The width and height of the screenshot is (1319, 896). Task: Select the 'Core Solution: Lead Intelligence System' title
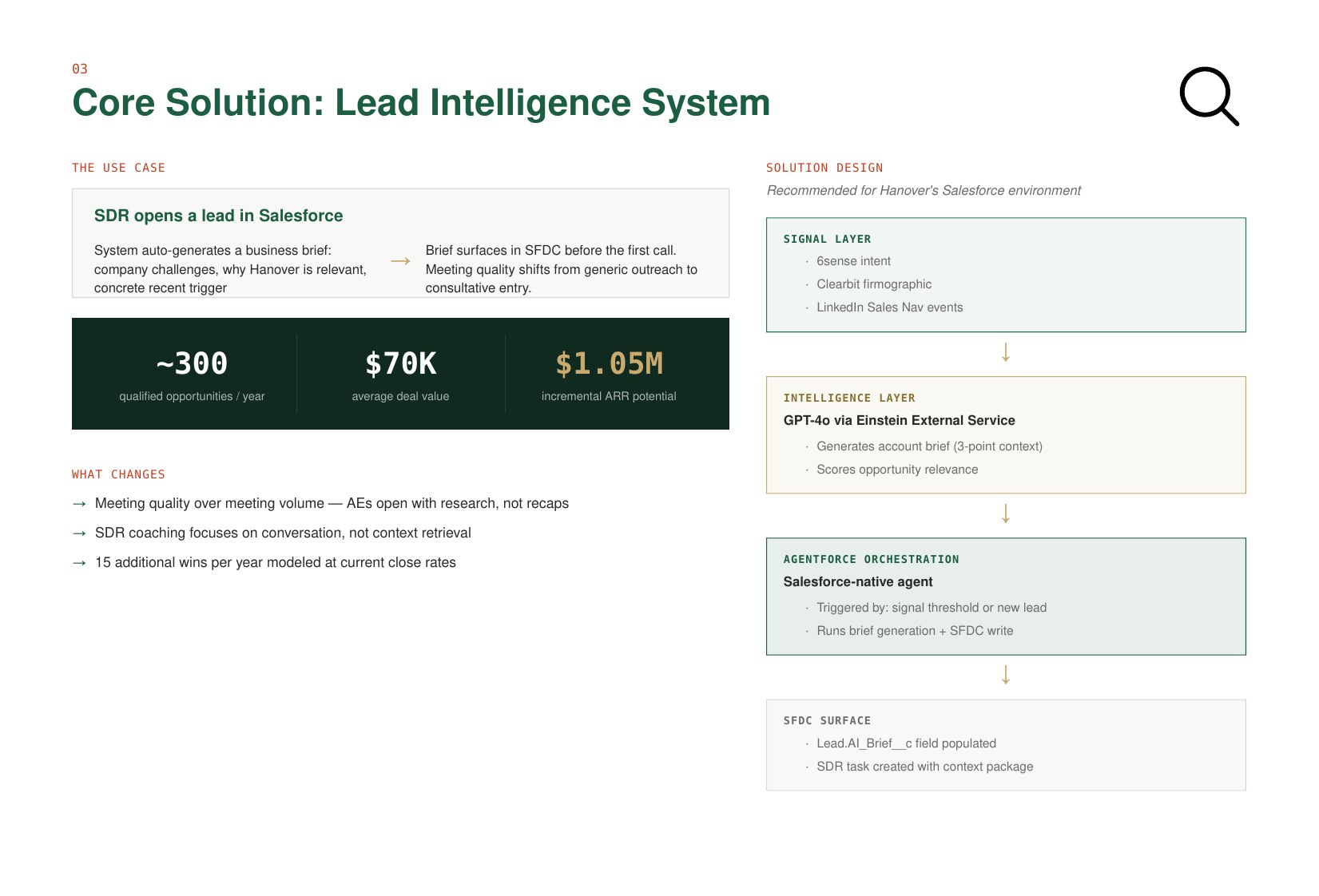click(421, 103)
